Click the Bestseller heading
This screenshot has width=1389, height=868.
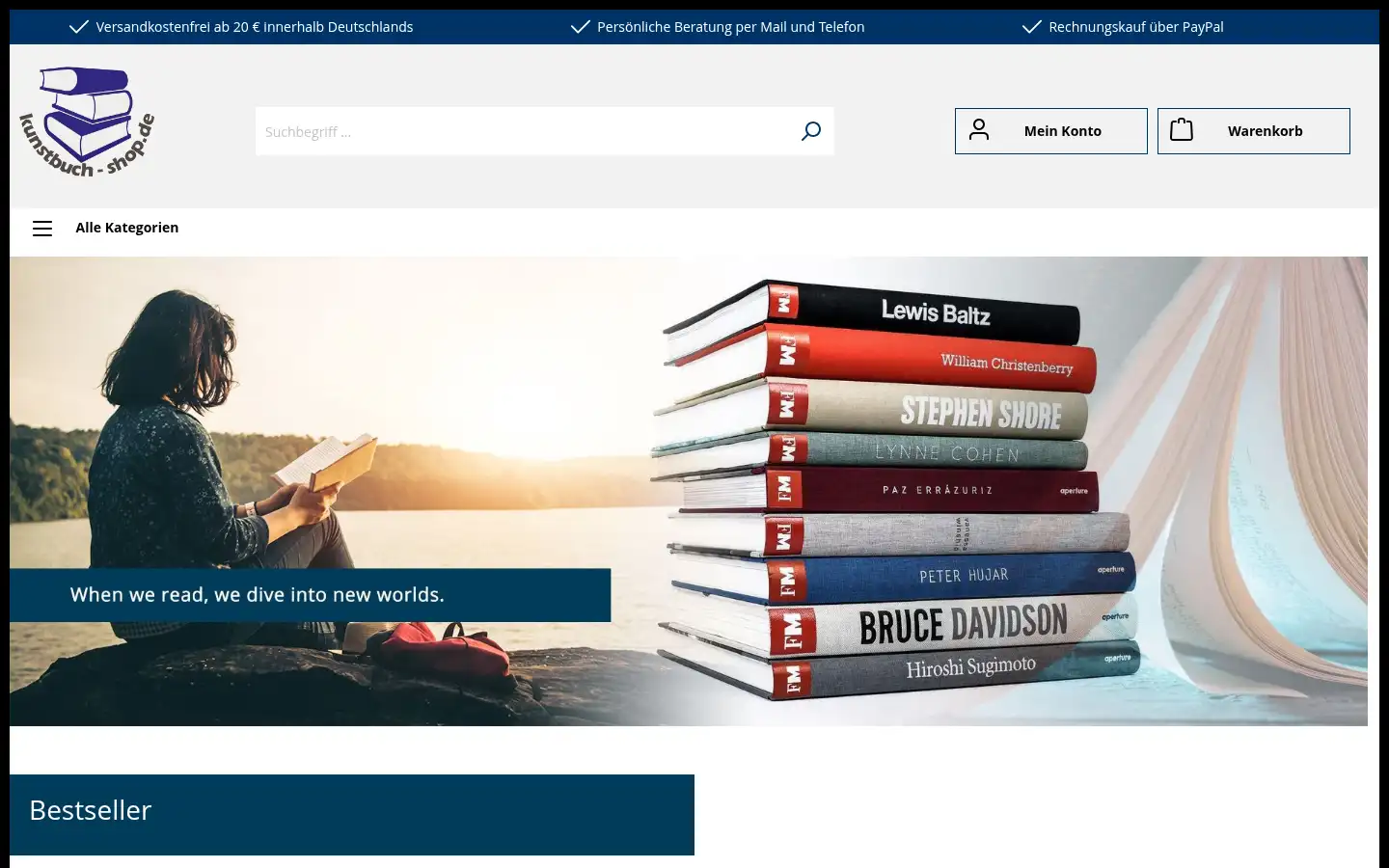[x=91, y=810]
